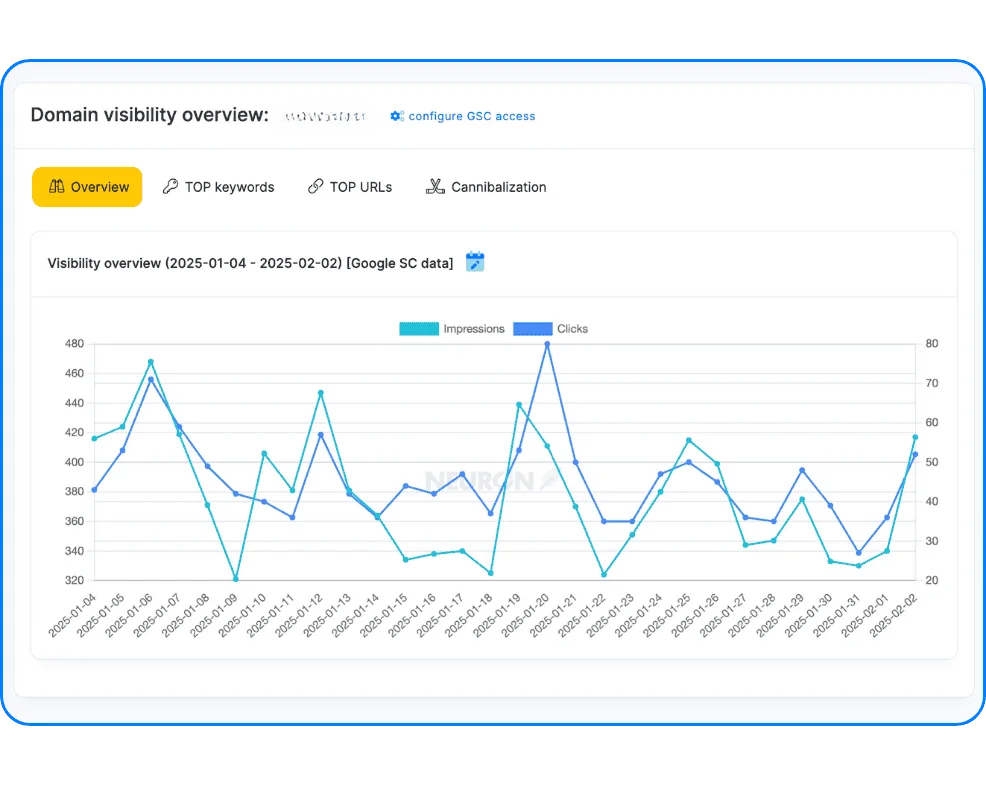The height and width of the screenshot is (785, 986).
Task: Open the calendar date-picker icon beside chart title
Action: 474,262
